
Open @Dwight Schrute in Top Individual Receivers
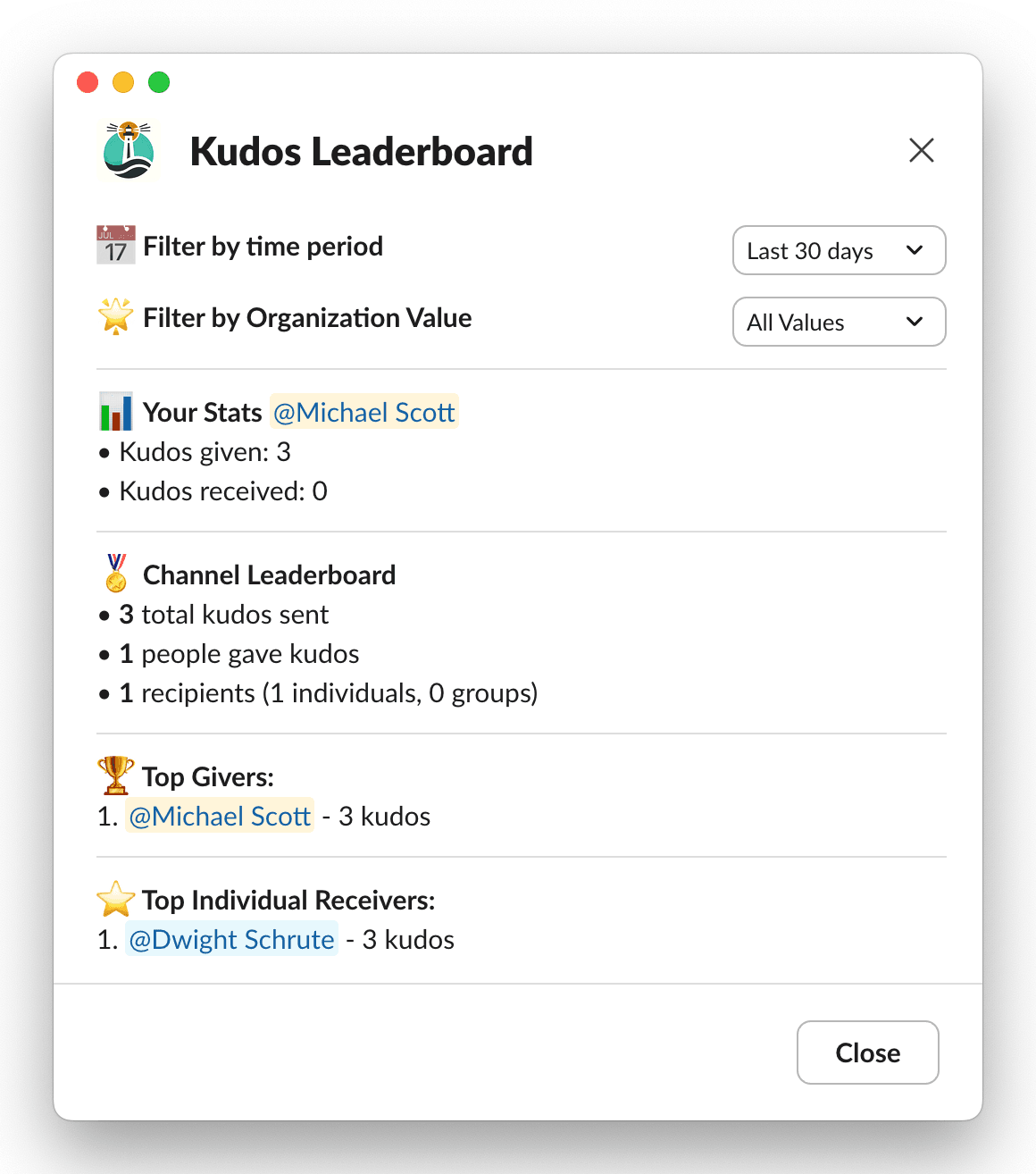click(x=231, y=939)
